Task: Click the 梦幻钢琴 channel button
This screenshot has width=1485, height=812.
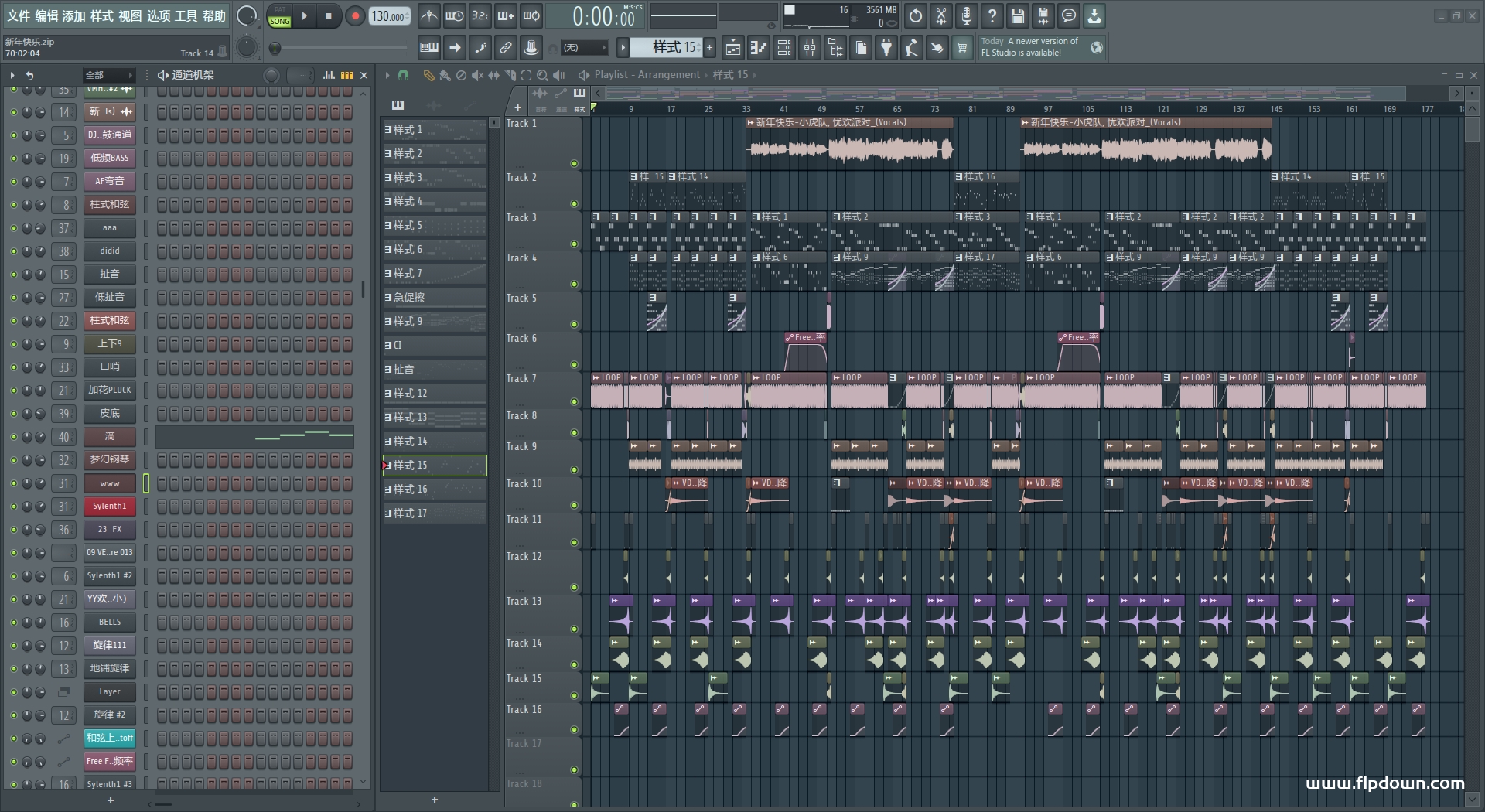Action: [110, 460]
